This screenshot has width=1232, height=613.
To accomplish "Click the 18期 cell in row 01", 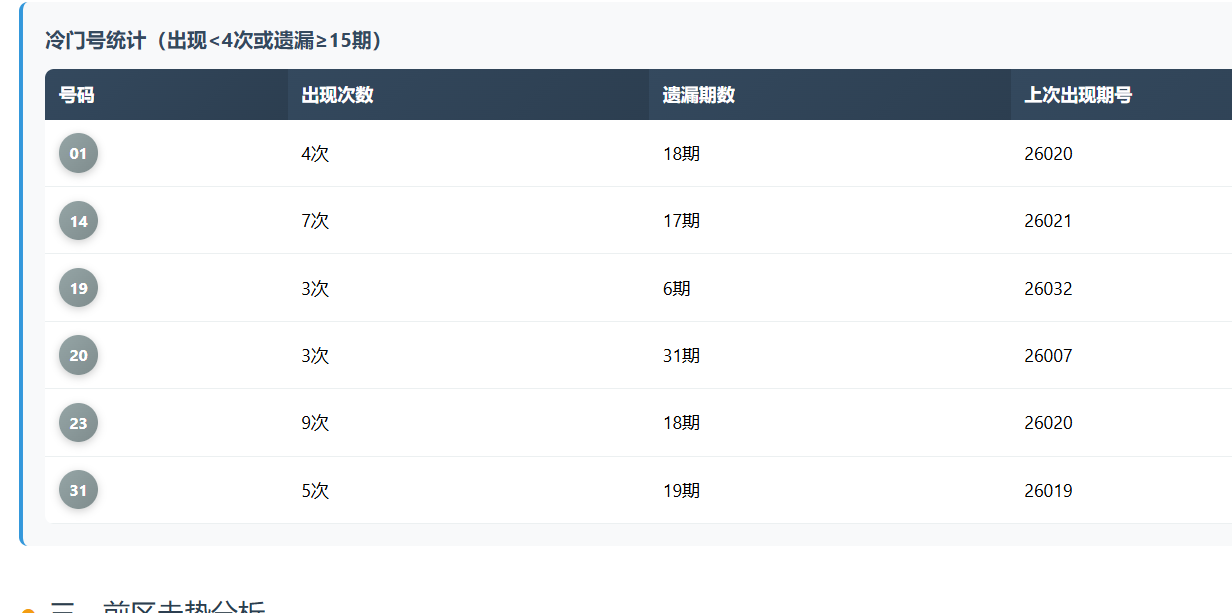I will coord(830,153).
